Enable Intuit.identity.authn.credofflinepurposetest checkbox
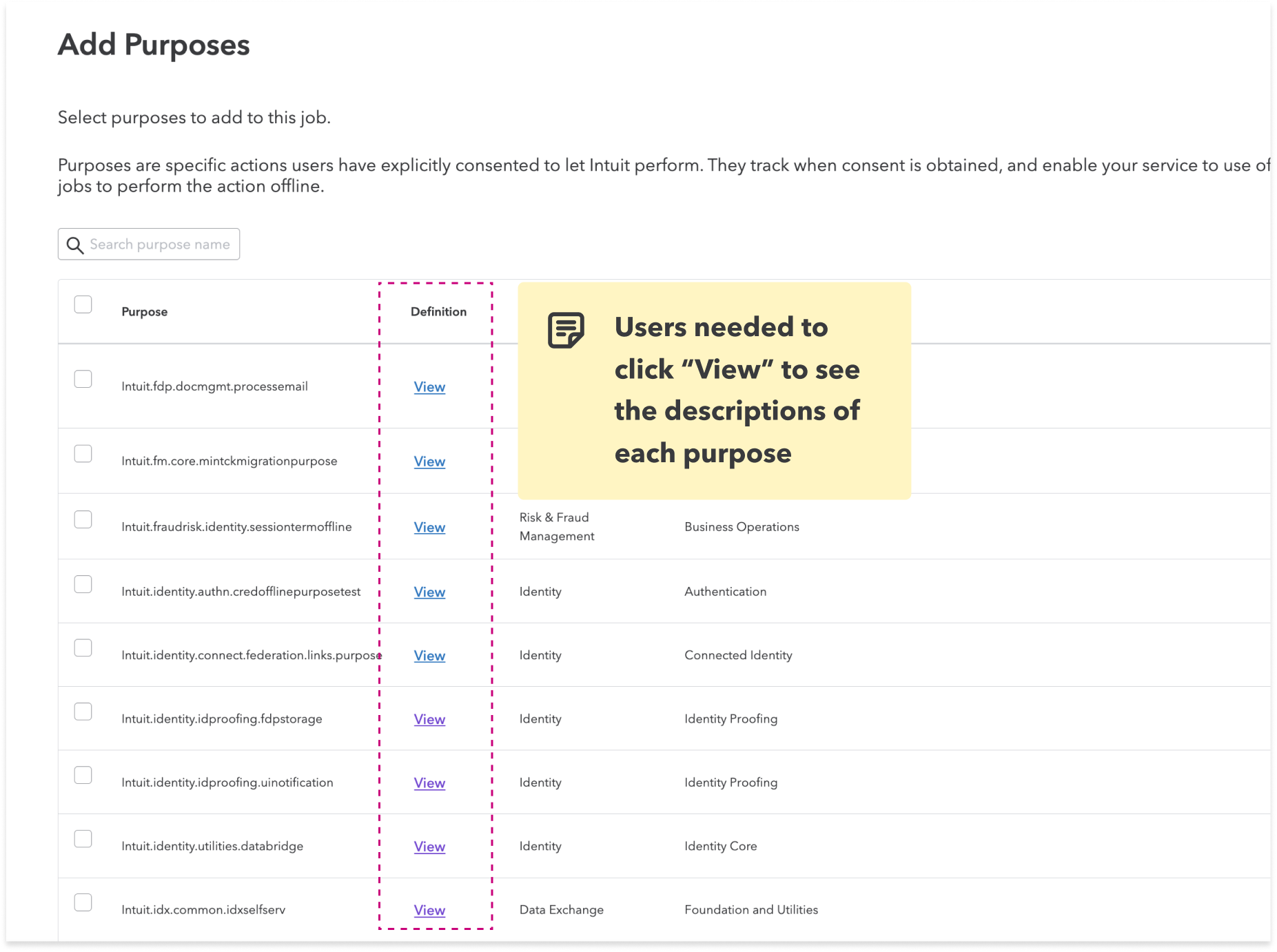Image resolution: width=1277 pixels, height=952 pixels. point(83,584)
